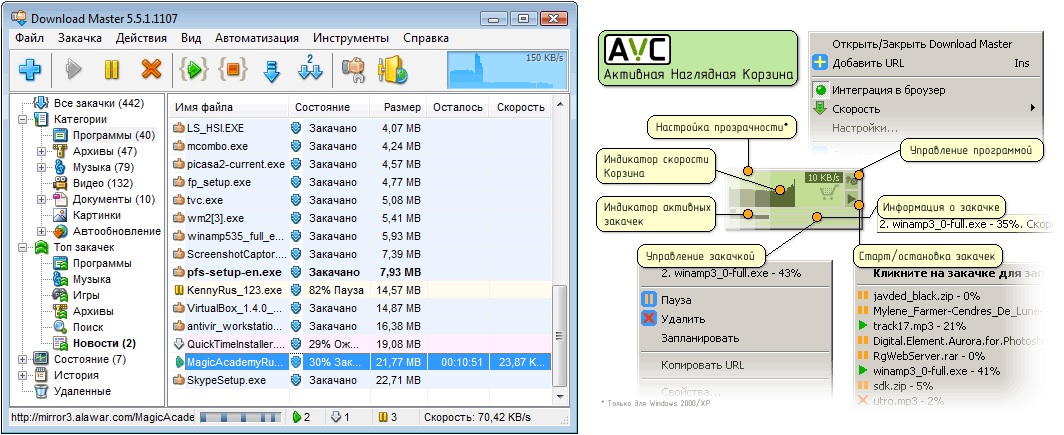
Task: Select the Картинки category
Action: click(x=97, y=215)
